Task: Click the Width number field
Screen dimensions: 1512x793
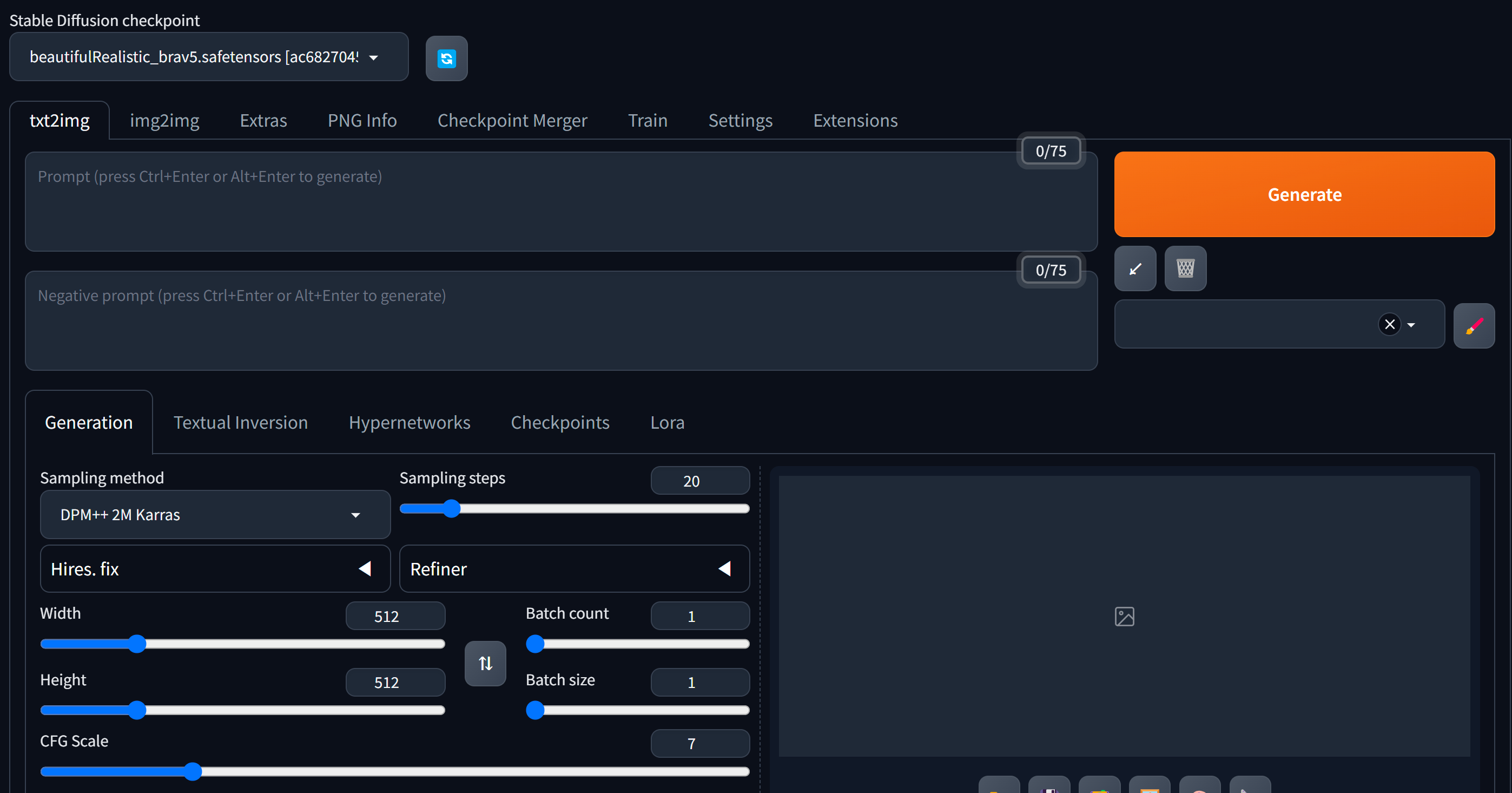Action: 395,615
